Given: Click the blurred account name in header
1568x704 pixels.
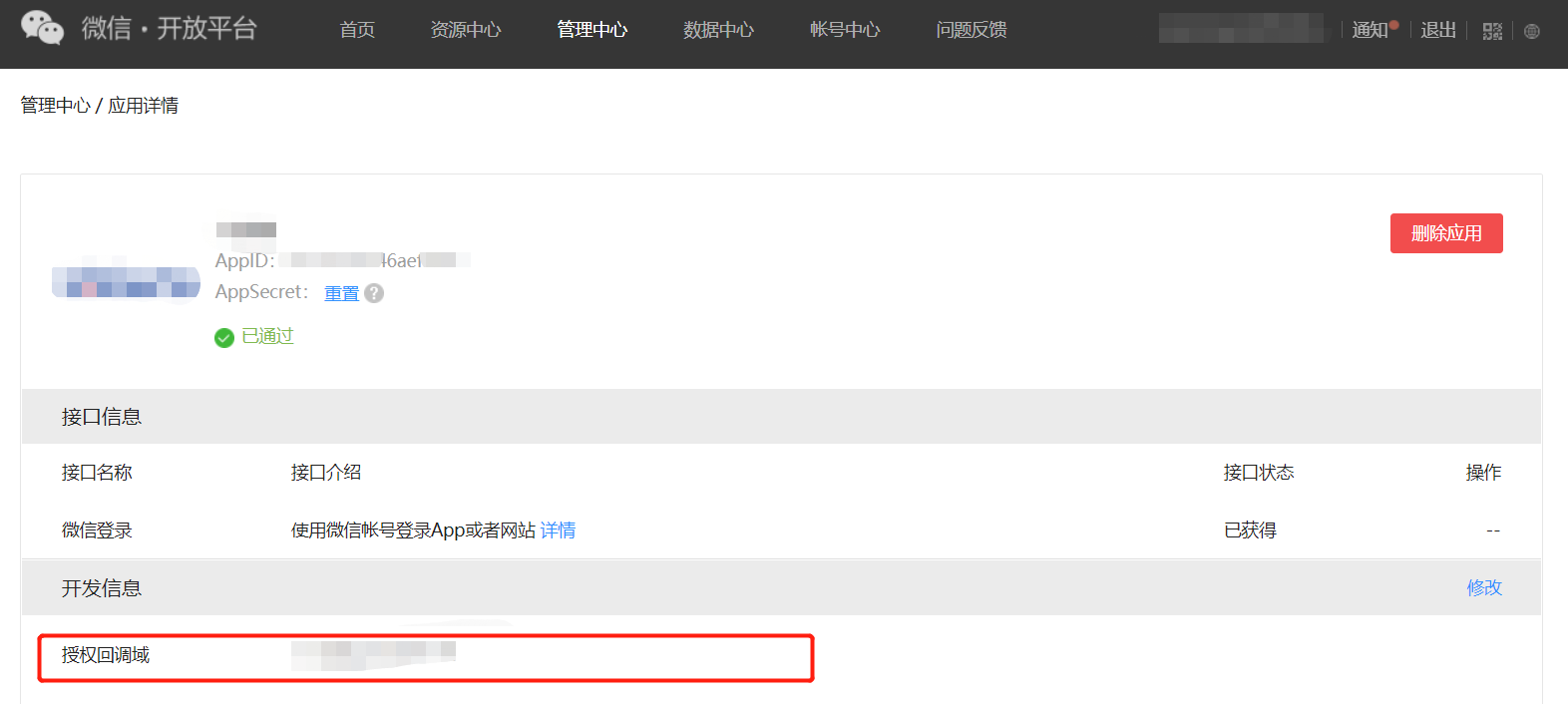Looking at the screenshot, I should (1243, 29).
